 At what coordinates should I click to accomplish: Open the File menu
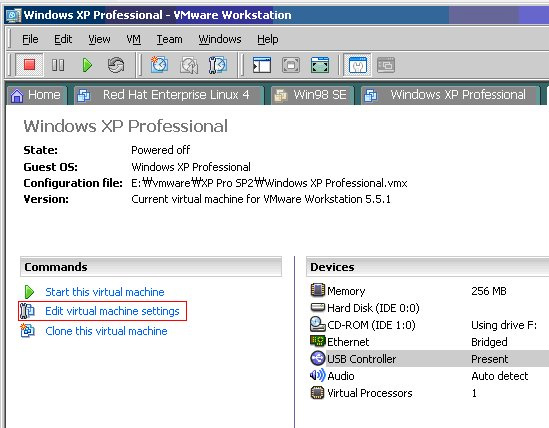30,39
